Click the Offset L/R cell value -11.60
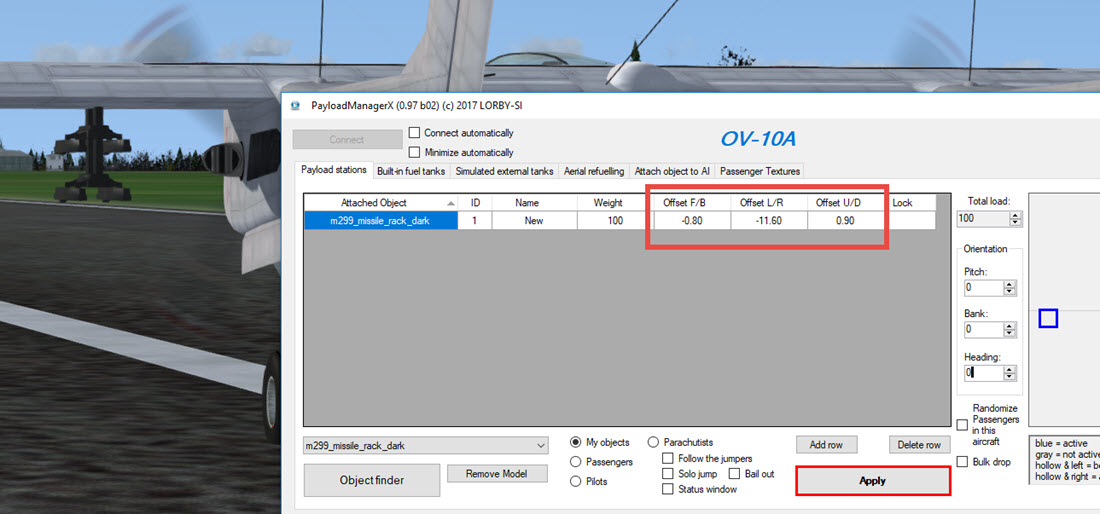The height and width of the screenshot is (514, 1100). (x=767, y=220)
